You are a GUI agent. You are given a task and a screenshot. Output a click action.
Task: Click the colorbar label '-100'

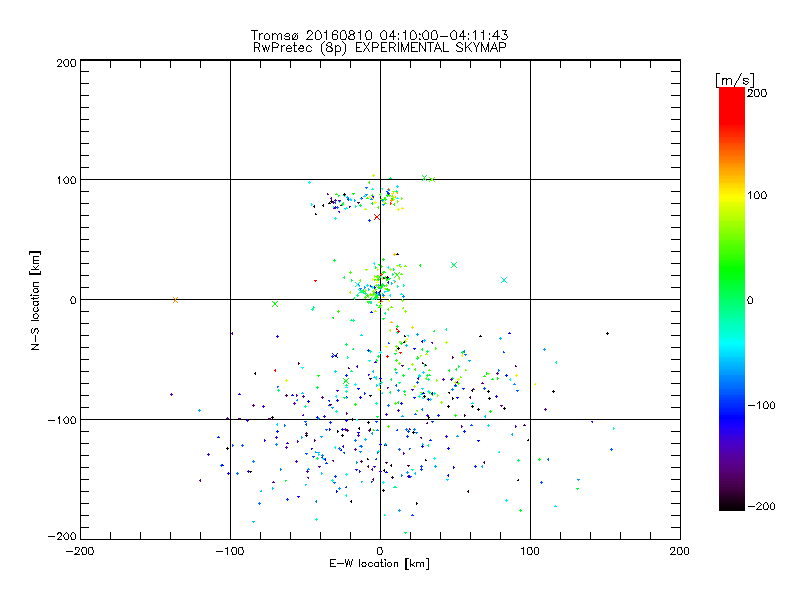[x=761, y=406]
